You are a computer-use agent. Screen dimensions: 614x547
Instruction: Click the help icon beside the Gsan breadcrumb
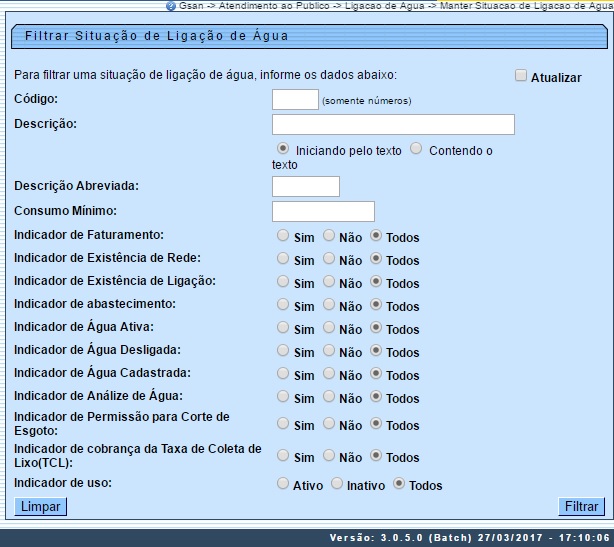171,6
